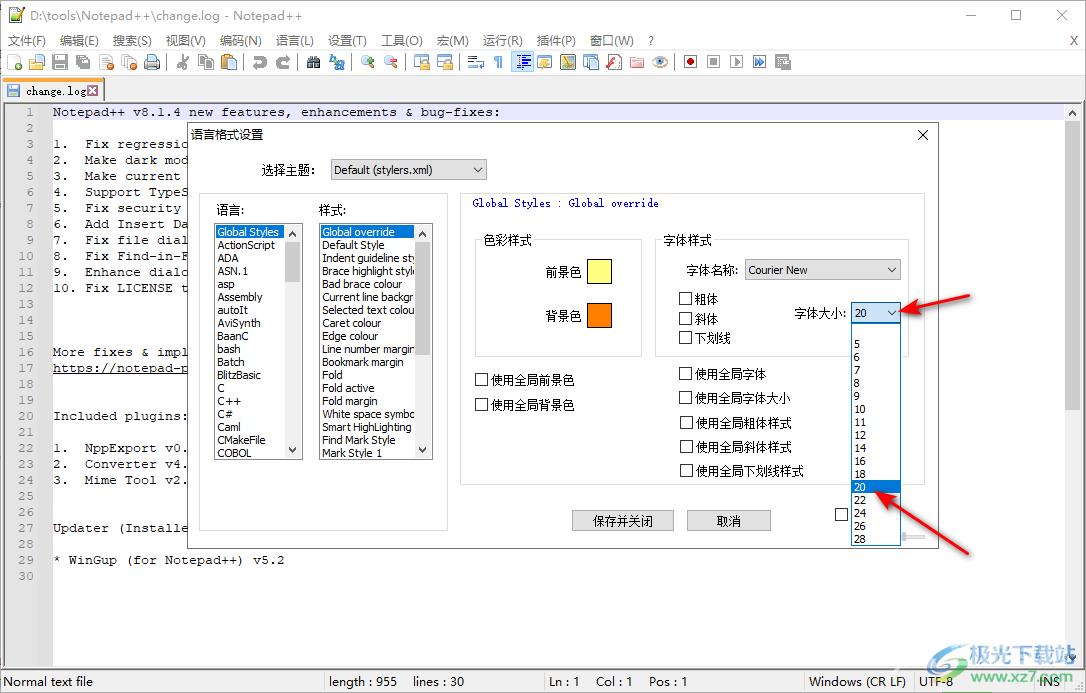This screenshot has height=693, width=1086.
Task: Open Folder as Workspace icon
Action: coord(637,62)
